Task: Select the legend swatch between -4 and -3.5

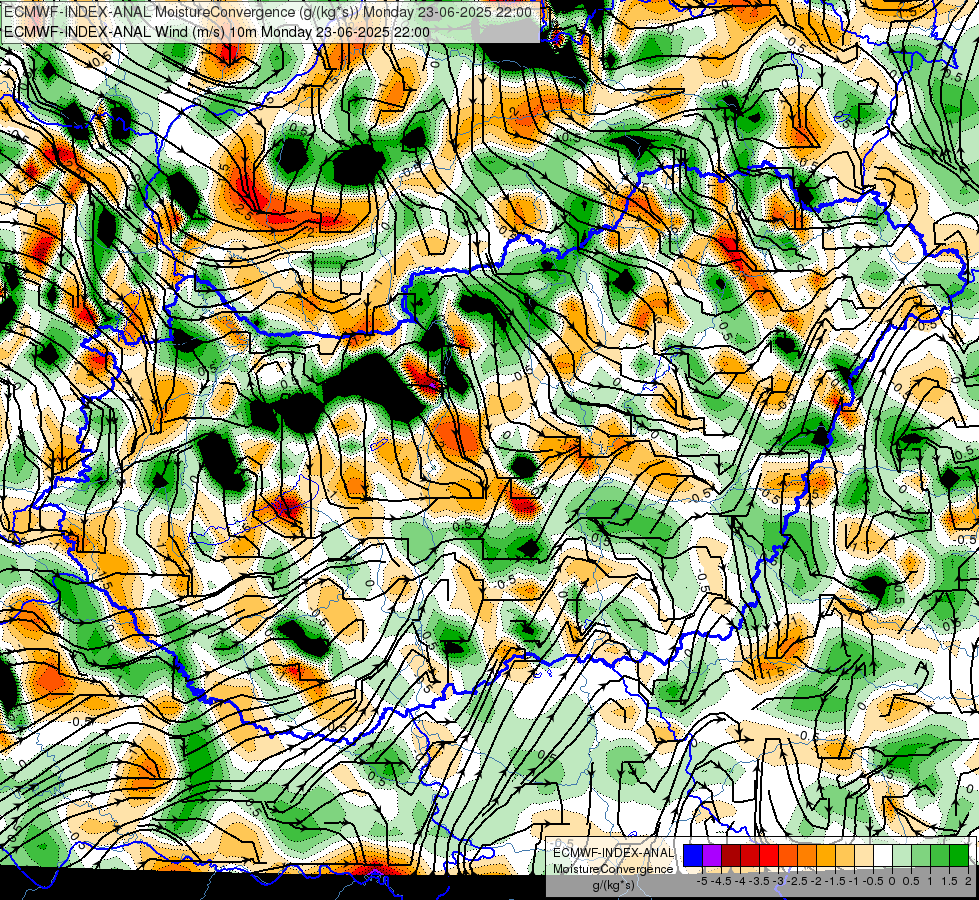Action: (750, 855)
